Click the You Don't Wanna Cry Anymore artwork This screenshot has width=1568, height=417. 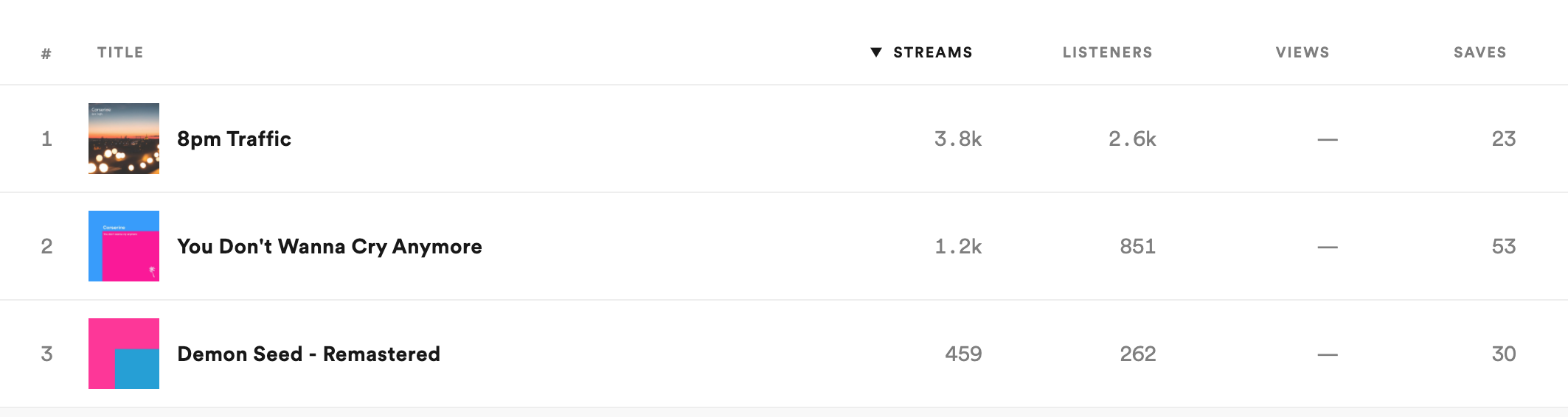[124, 246]
